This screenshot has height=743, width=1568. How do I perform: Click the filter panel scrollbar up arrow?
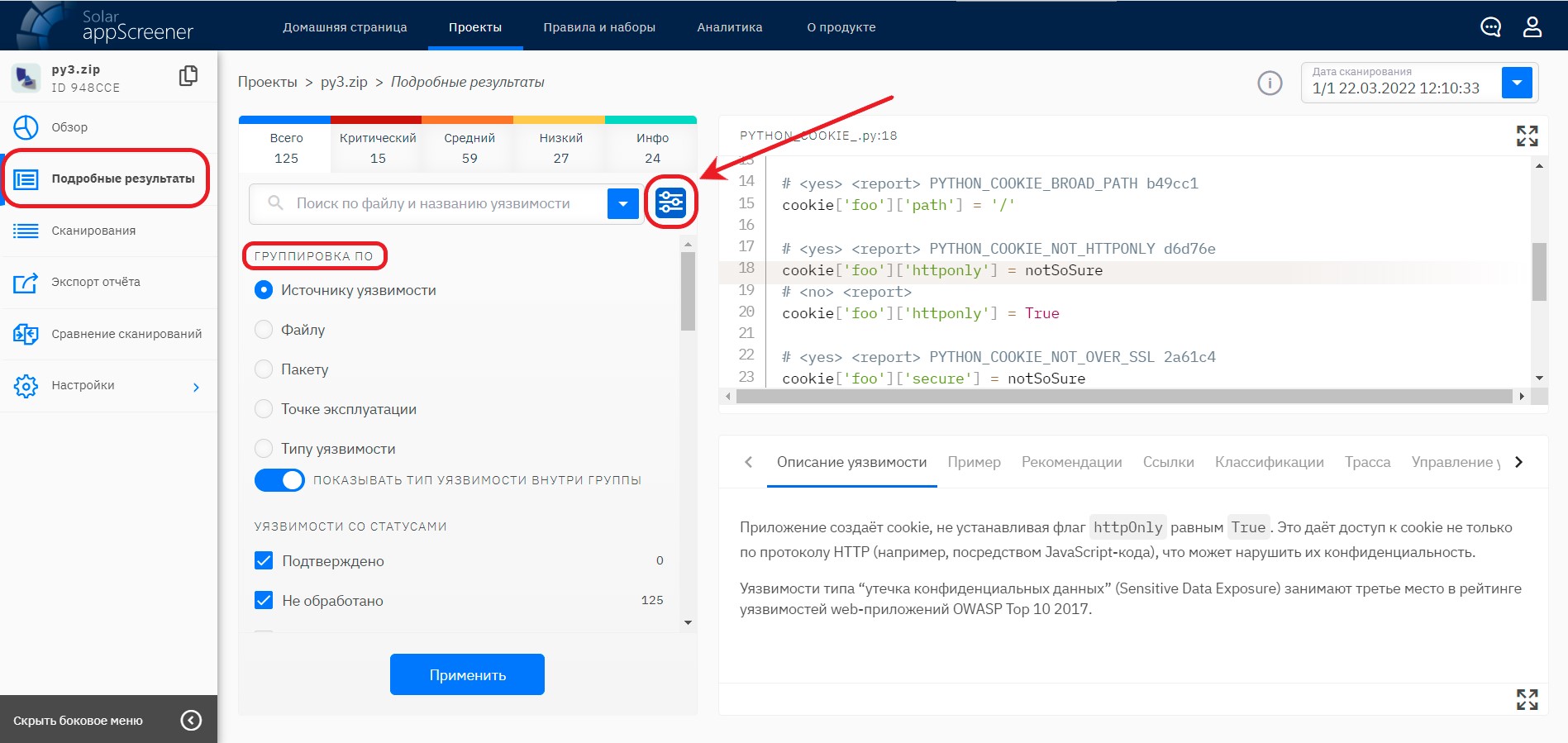(688, 244)
